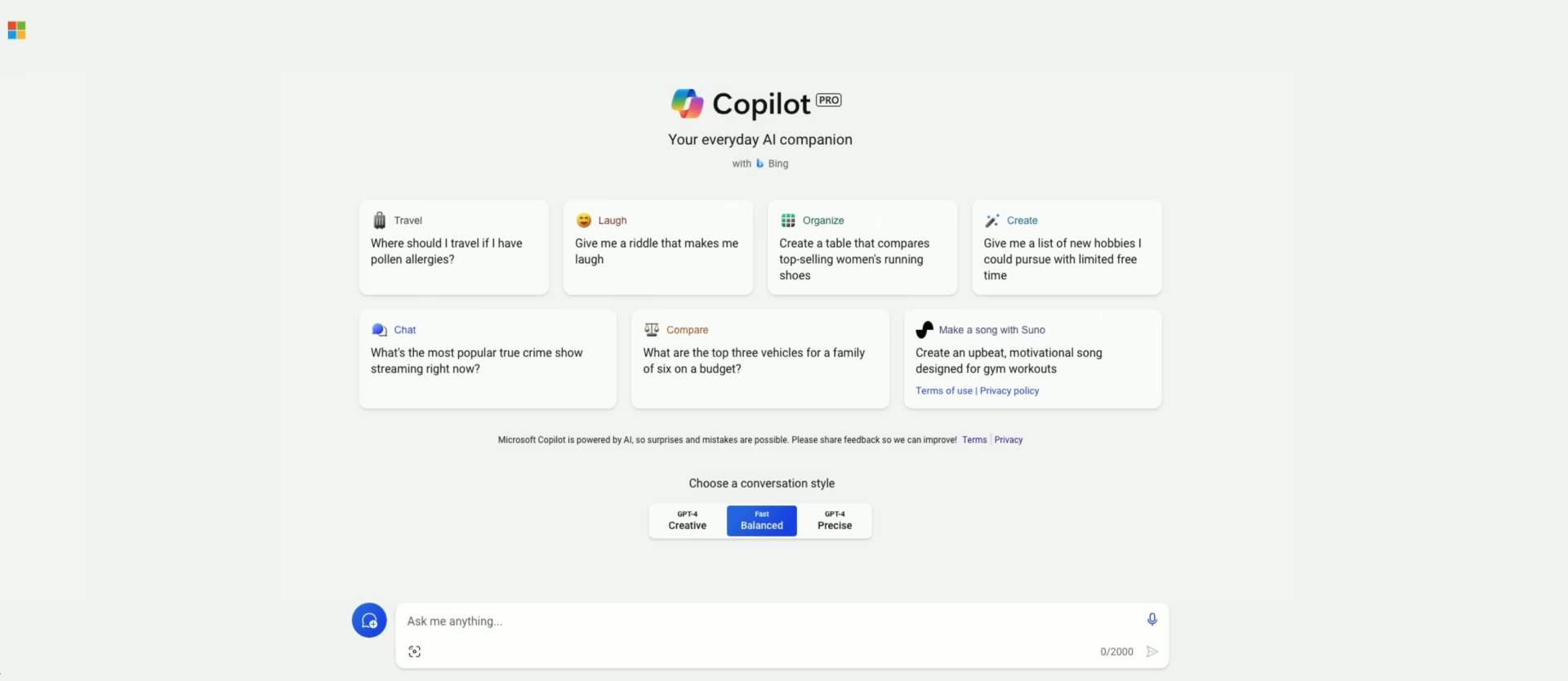Click the send message arrow icon
The width and height of the screenshot is (1568, 681).
pyautogui.click(x=1151, y=652)
